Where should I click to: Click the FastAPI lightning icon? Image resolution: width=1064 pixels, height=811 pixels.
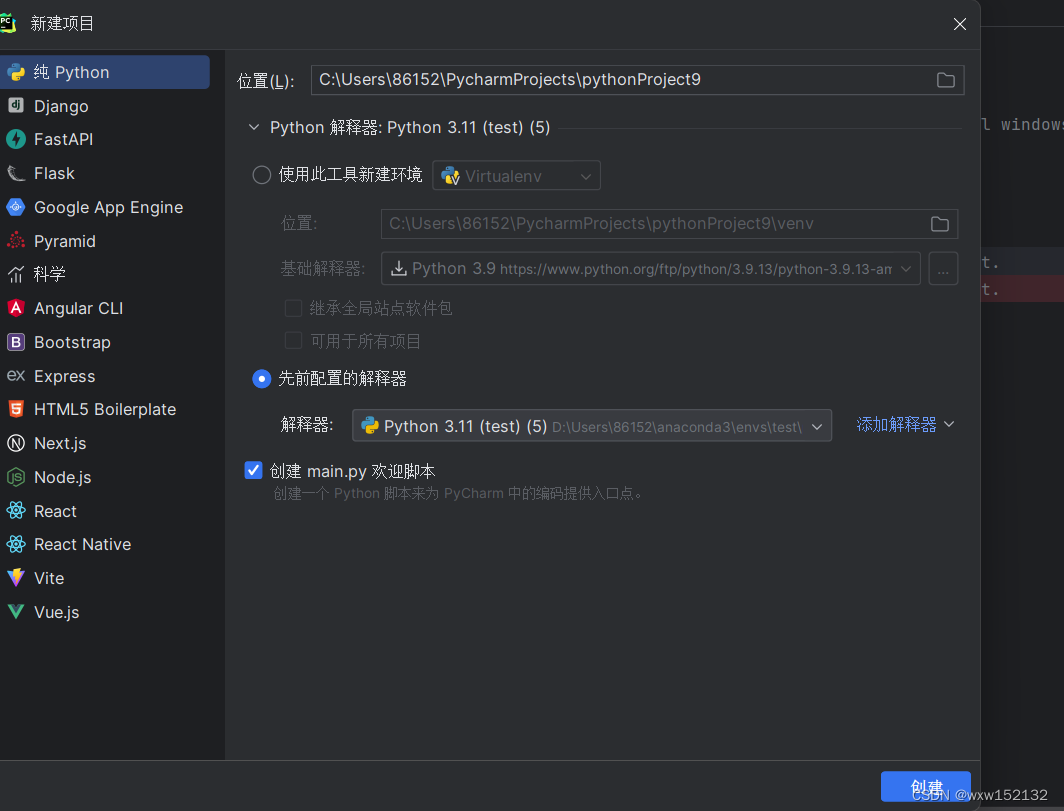tap(16, 139)
